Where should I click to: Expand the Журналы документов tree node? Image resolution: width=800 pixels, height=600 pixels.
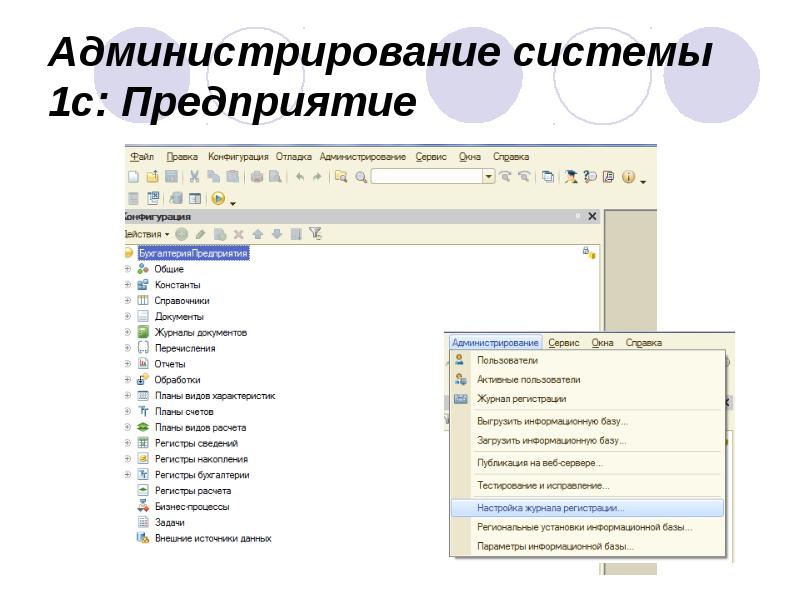point(128,332)
